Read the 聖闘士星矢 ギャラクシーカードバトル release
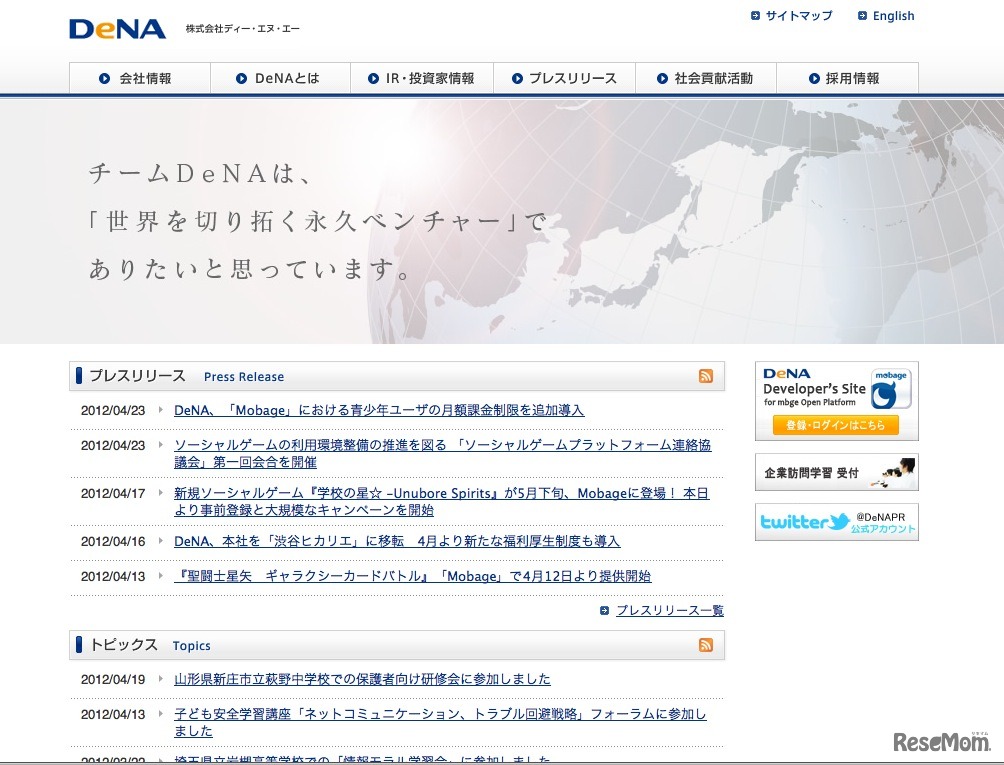Viewport: 1004px width, 765px height. 412,576
